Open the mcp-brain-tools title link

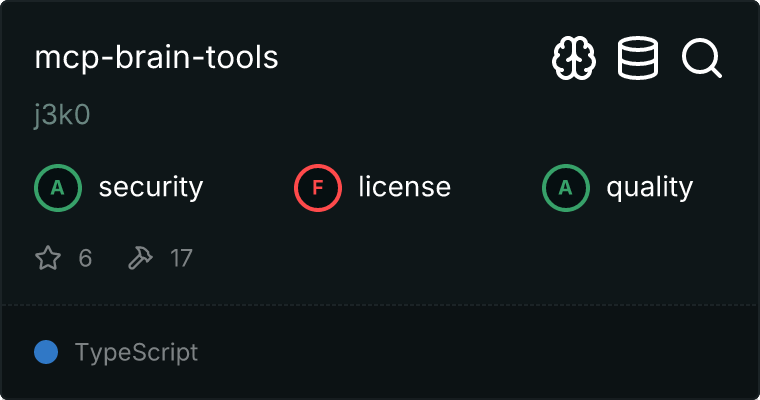coord(156,58)
